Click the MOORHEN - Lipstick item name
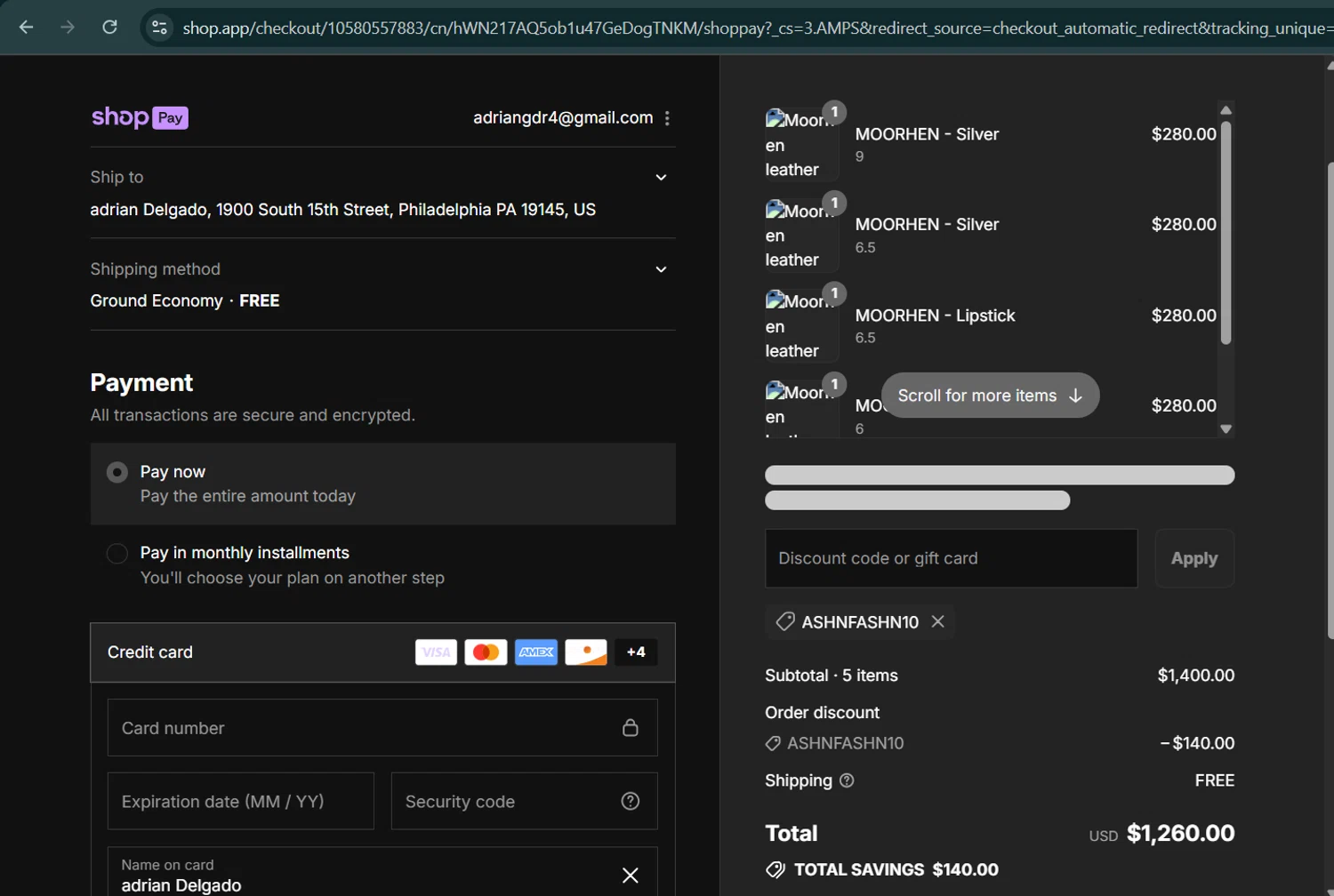1334x896 pixels. coord(935,316)
